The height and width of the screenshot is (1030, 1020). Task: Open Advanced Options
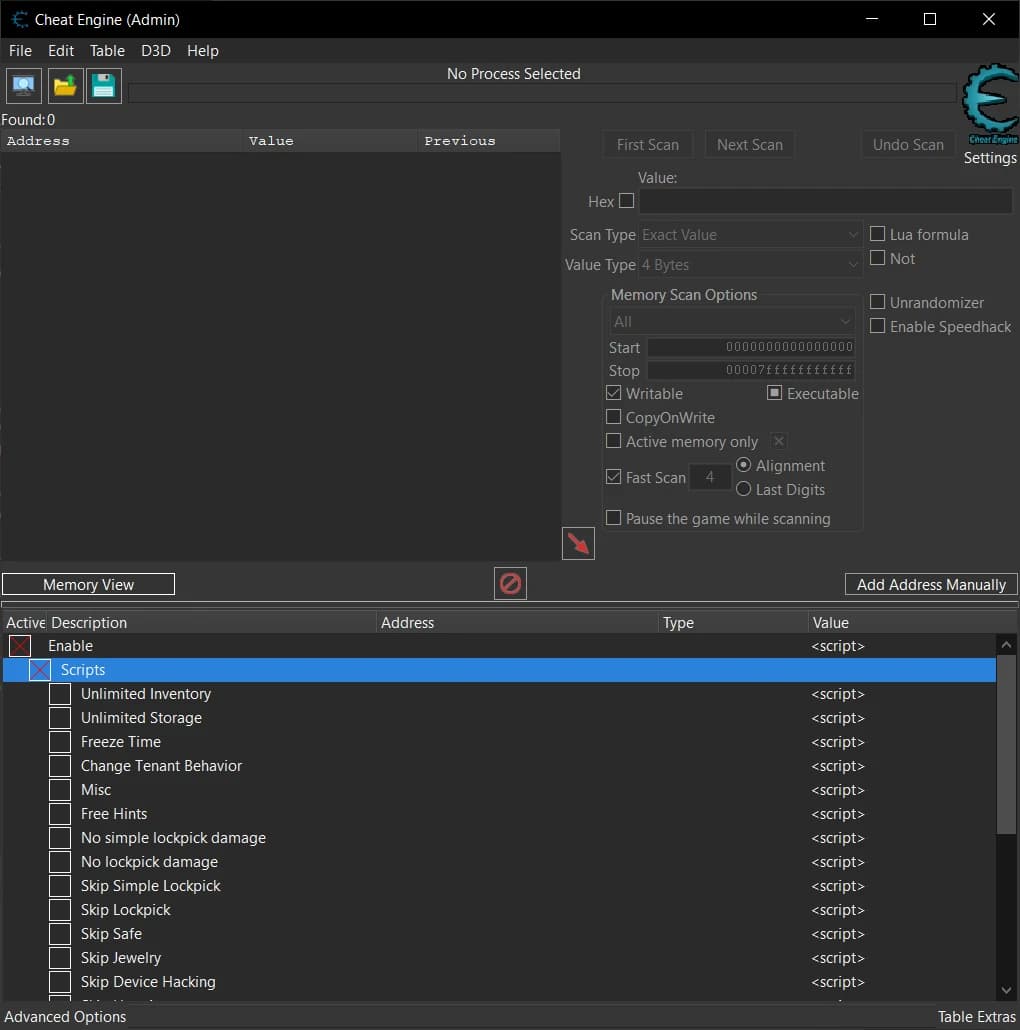pyautogui.click(x=65, y=1016)
